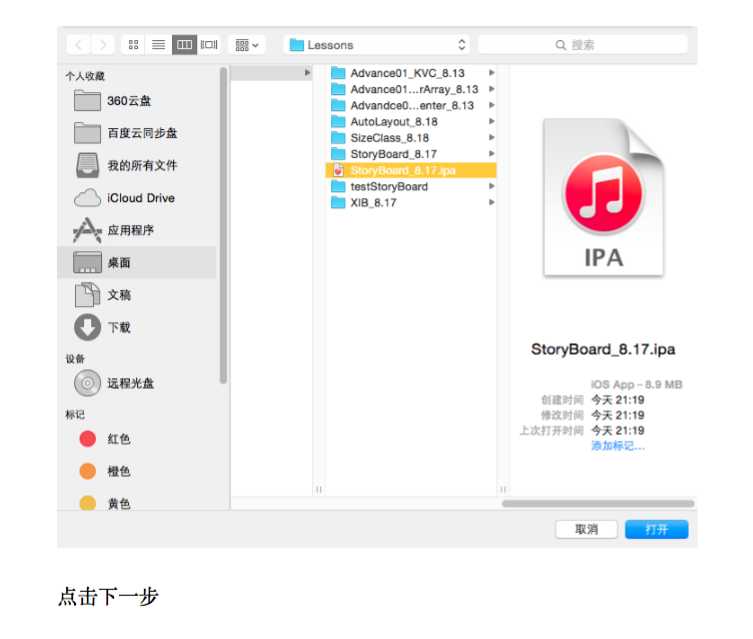
Task: Filter by the 黄色 yellow tag
Action: pyautogui.click(x=139, y=503)
